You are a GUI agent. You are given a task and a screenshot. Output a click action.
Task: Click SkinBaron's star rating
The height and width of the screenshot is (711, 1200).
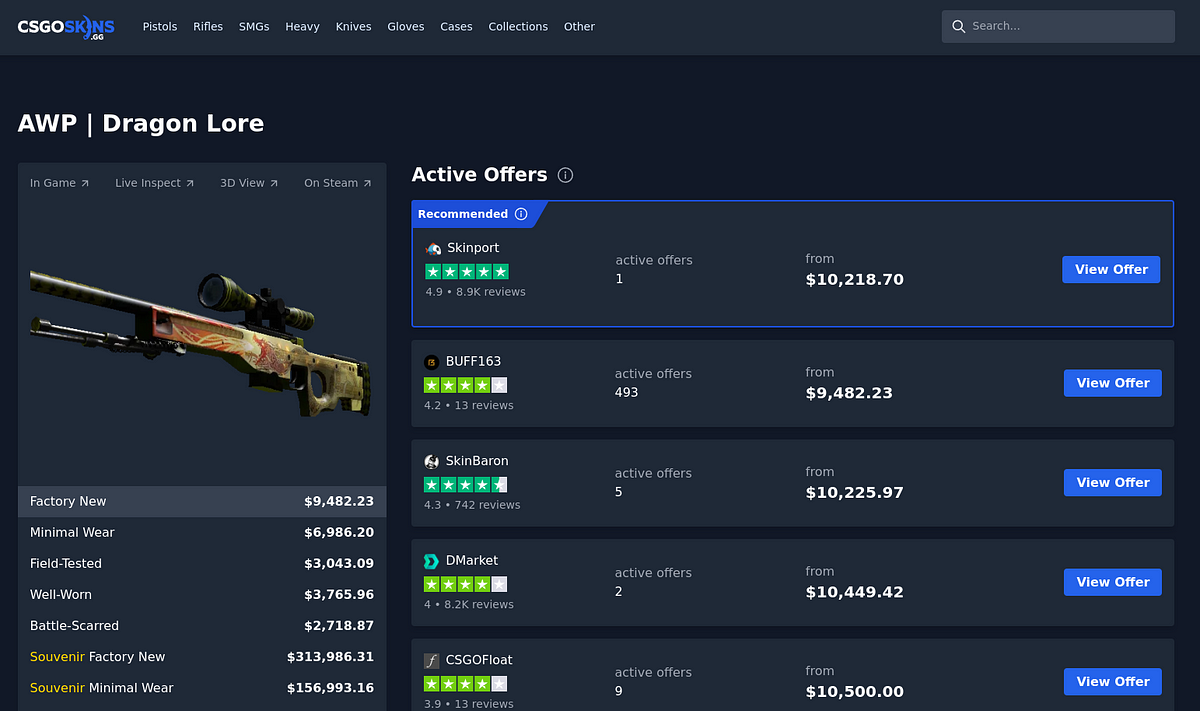465,485
